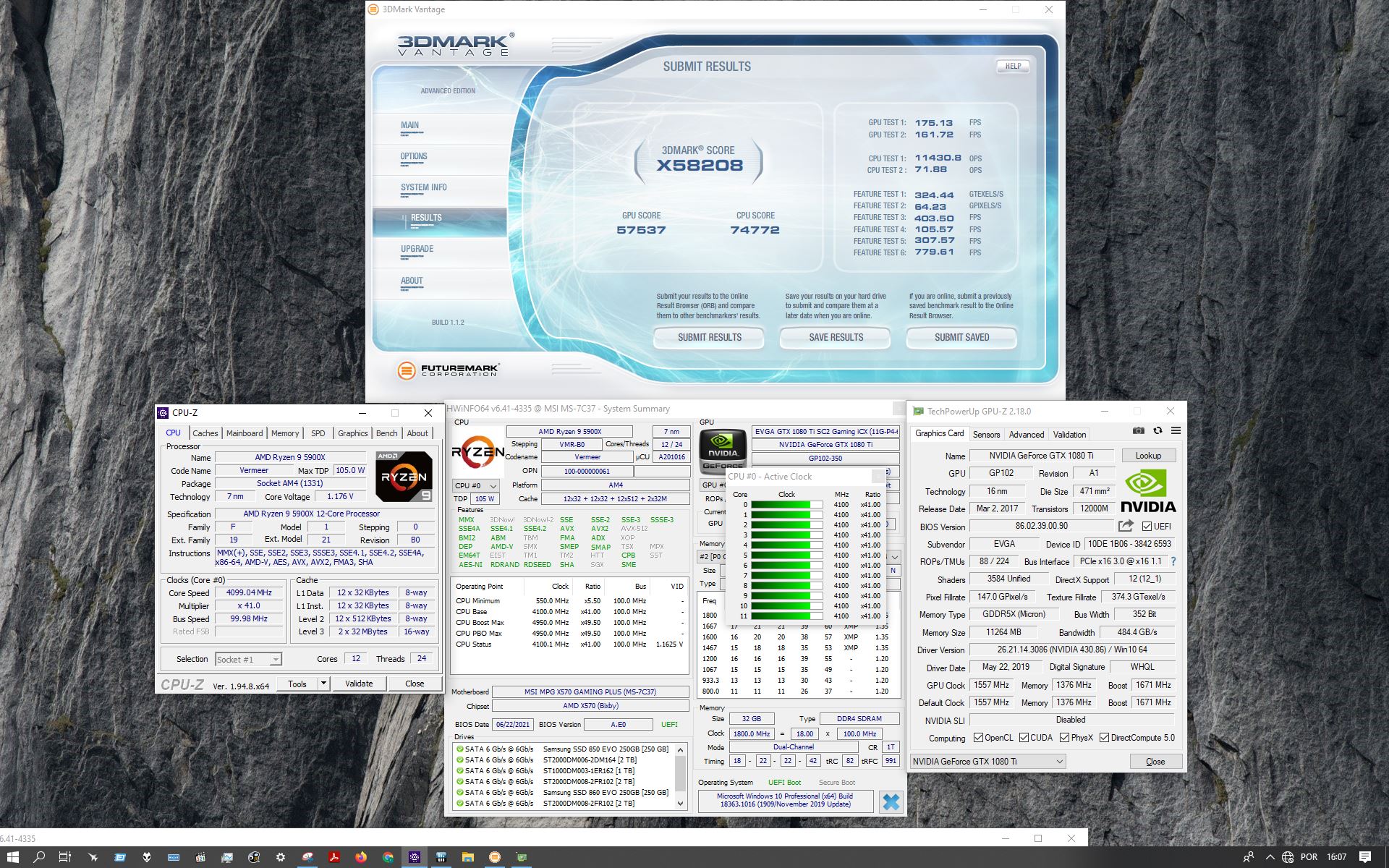This screenshot has width=1389, height=868.
Task: Click SAVE RESULTS button in 3DMark
Action: (836, 338)
